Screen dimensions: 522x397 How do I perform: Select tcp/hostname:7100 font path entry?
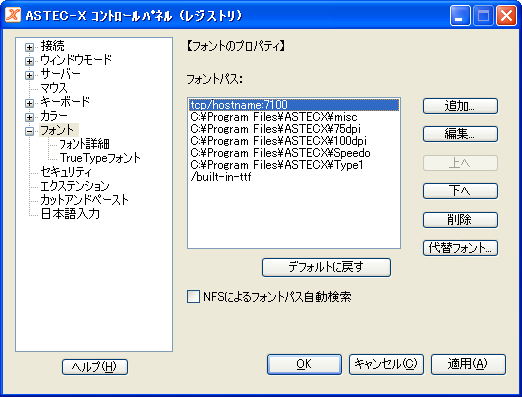pyautogui.click(x=294, y=105)
